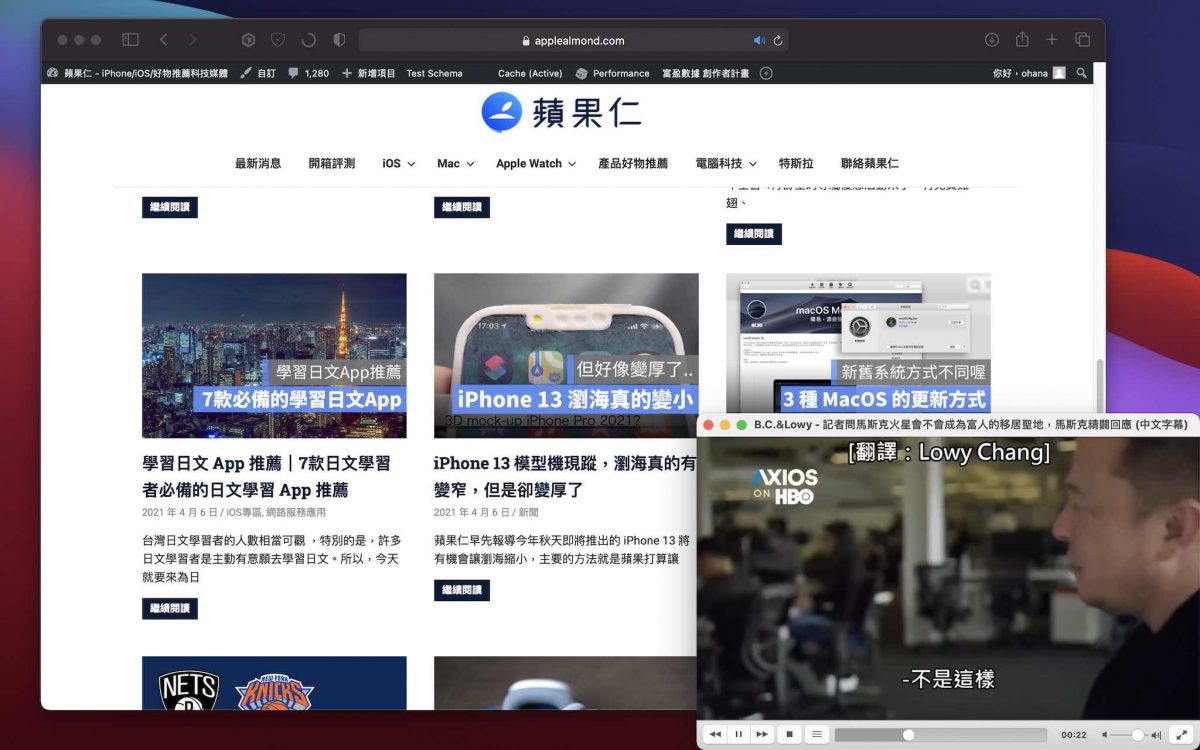Image resolution: width=1200 pixels, height=750 pixels.
Task: Open the Performance admin item
Action: 612,73
